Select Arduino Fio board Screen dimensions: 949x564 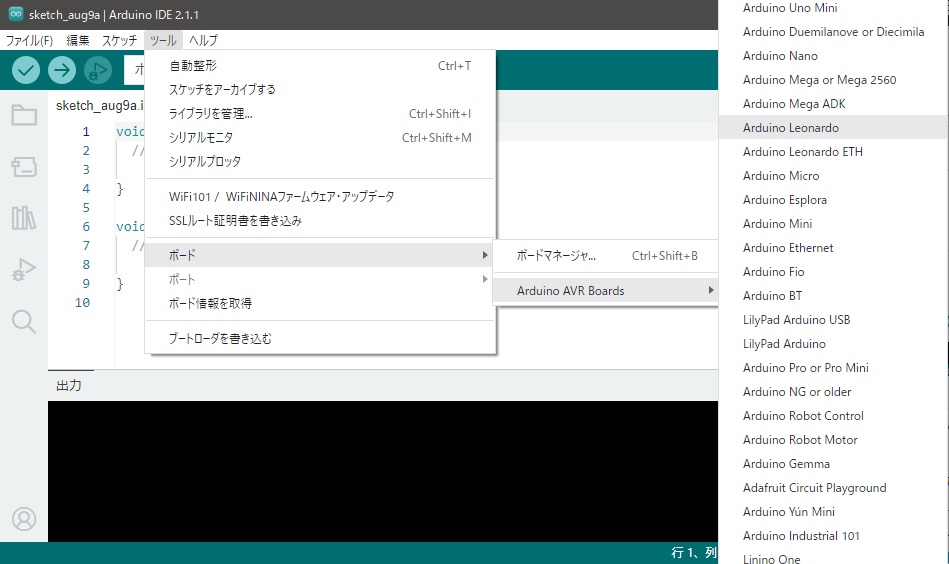click(x=833, y=272)
